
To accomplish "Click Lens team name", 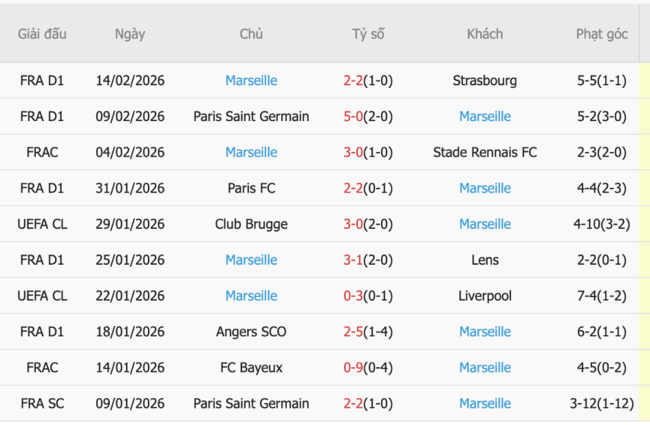I will coord(485,260).
